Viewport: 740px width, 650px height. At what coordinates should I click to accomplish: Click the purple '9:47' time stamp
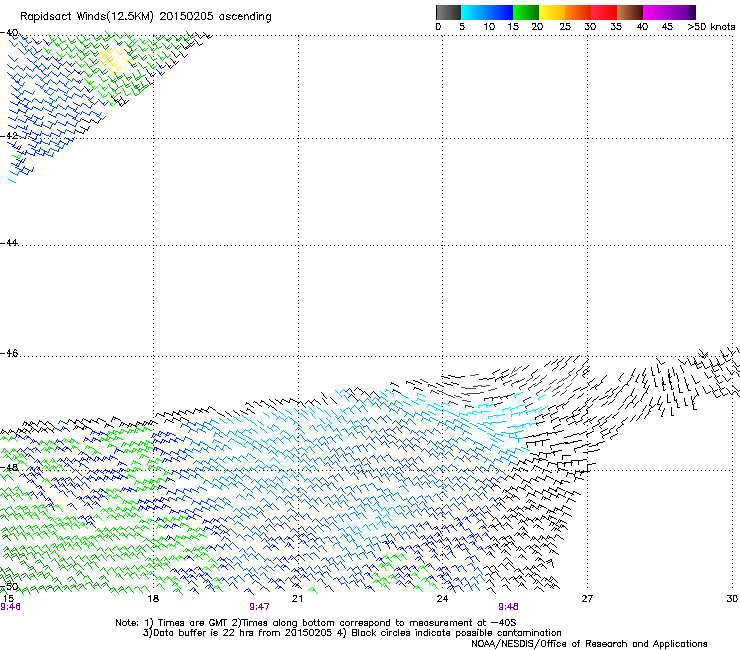[259, 607]
